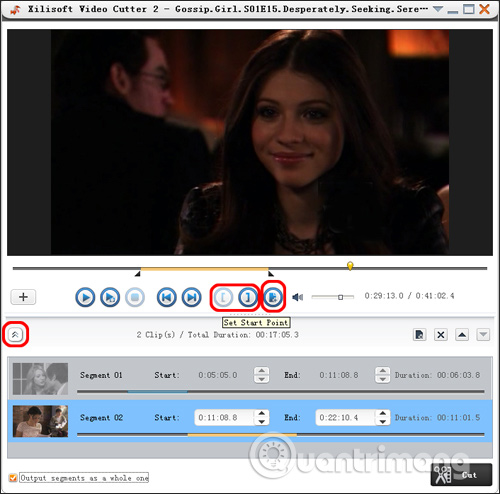Viewport: 500px width, 494px height.
Task: Click the yellow playhead marker on timeline
Action: [350, 266]
